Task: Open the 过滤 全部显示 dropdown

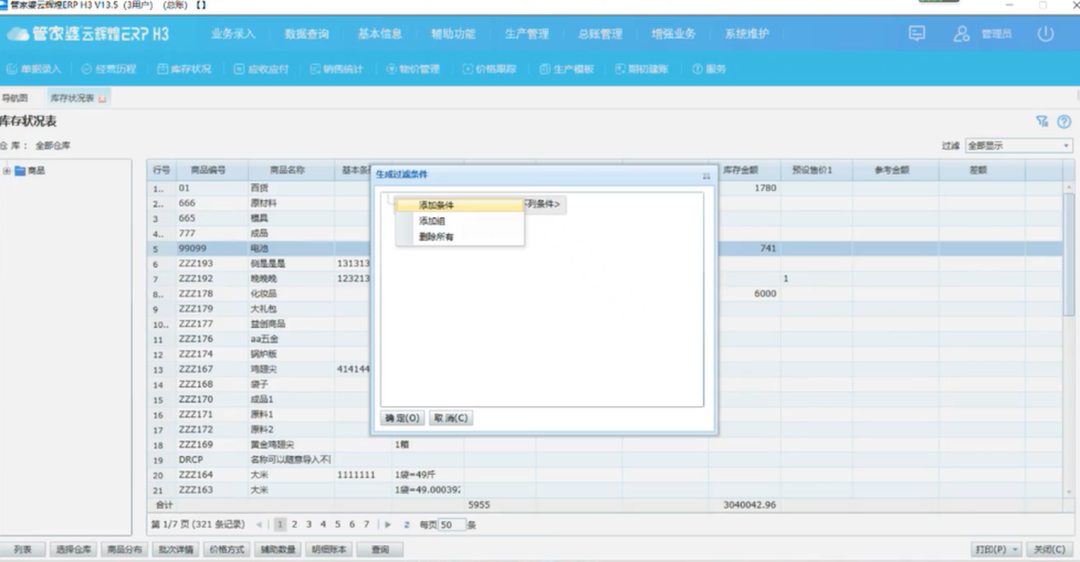Action: point(1019,145)
